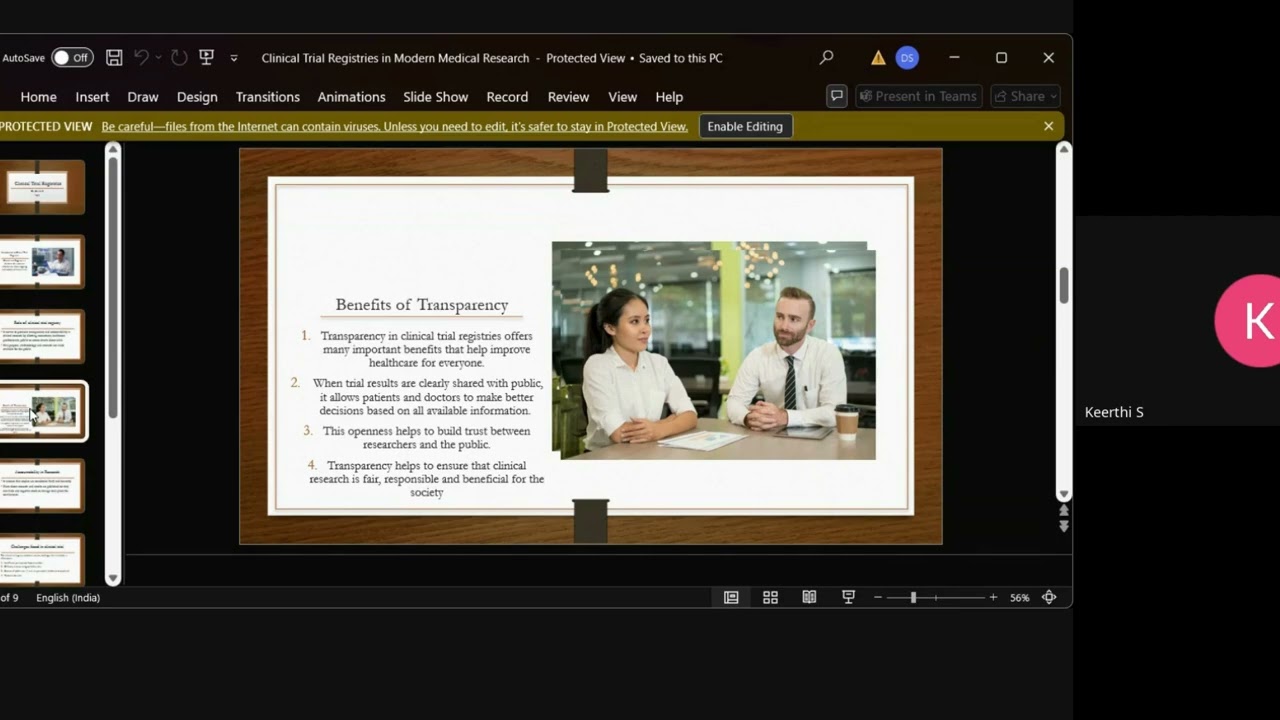Viewport: 1280px width, 720px height.
Task: Open the Slide Show tab
Action: (x=435, y=97)
